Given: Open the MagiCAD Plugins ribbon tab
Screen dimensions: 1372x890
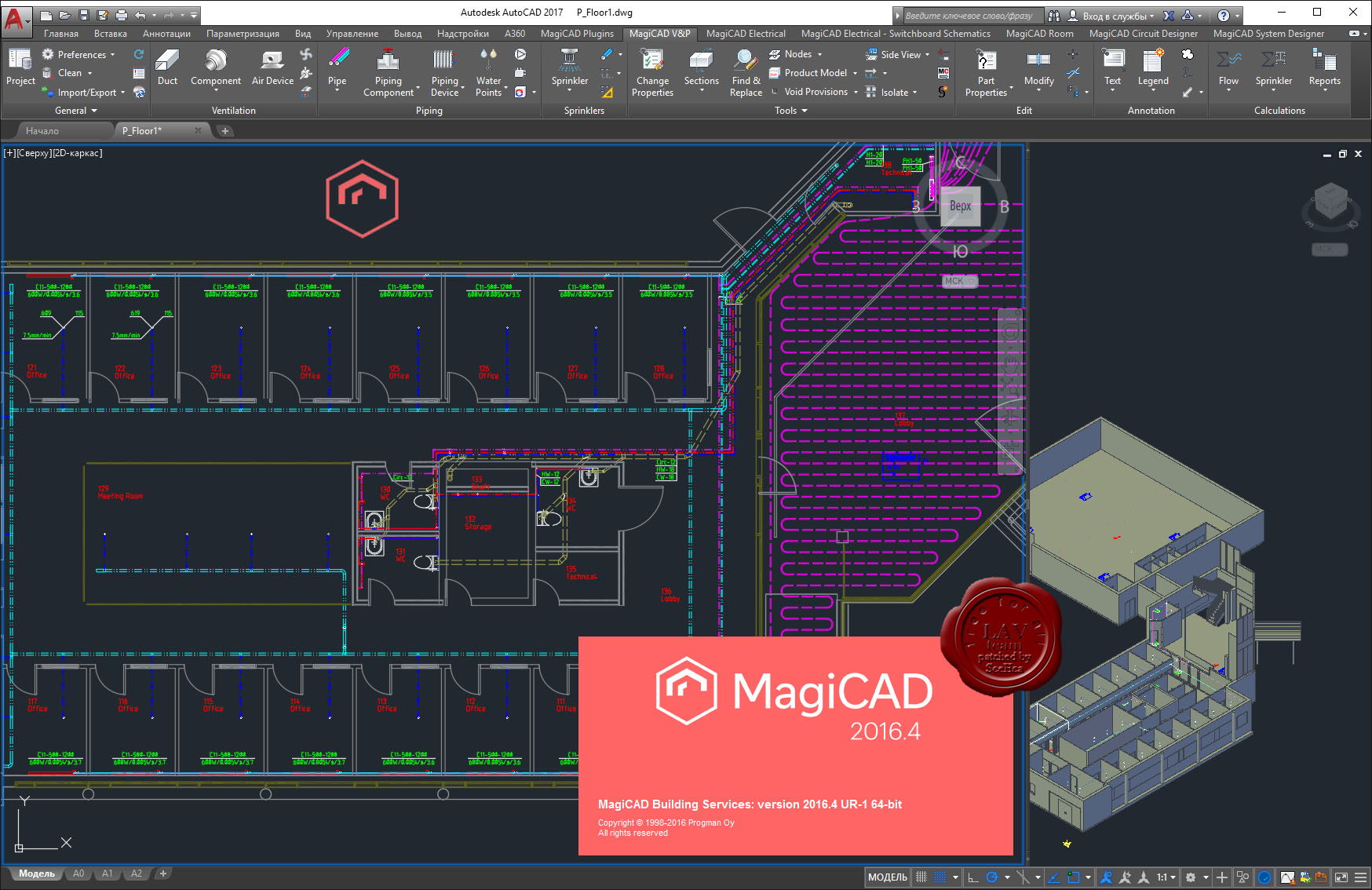Looking at the screenshot, I should click(x=577, y=34).
